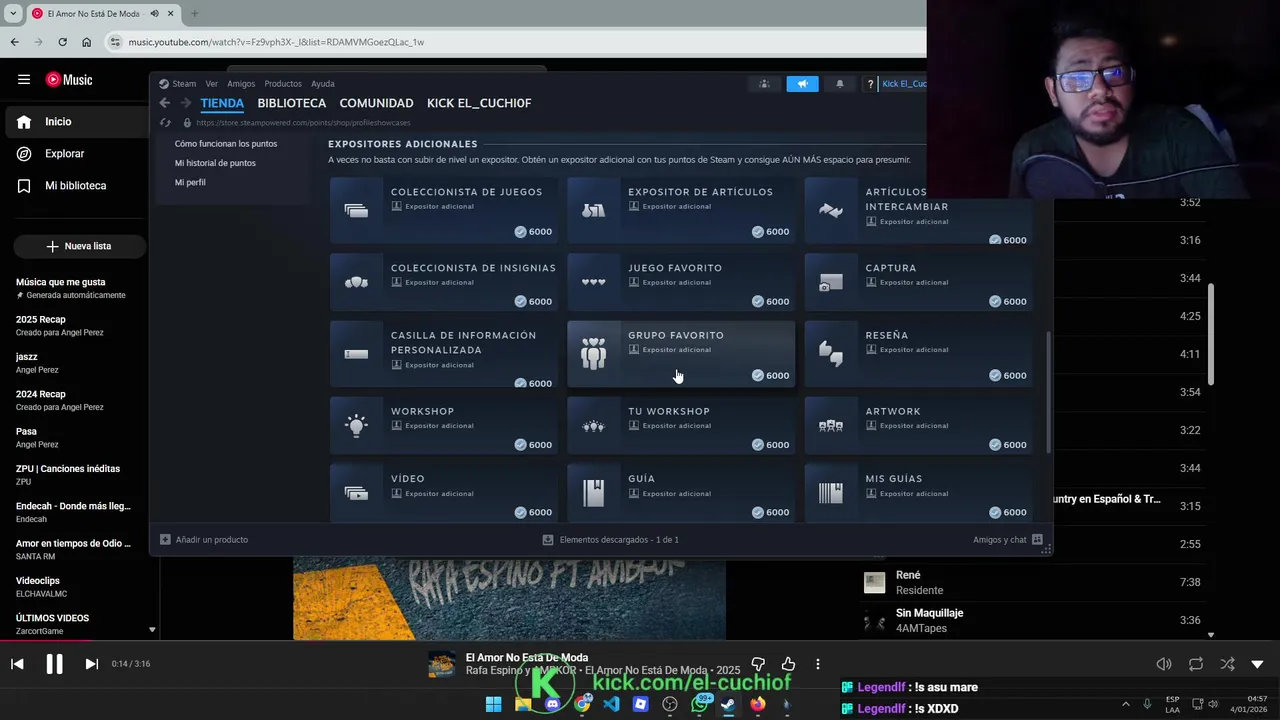Open the Amigos menu in Steam
This screenshot has width=1280, height=720.
[x=241, y=84]
